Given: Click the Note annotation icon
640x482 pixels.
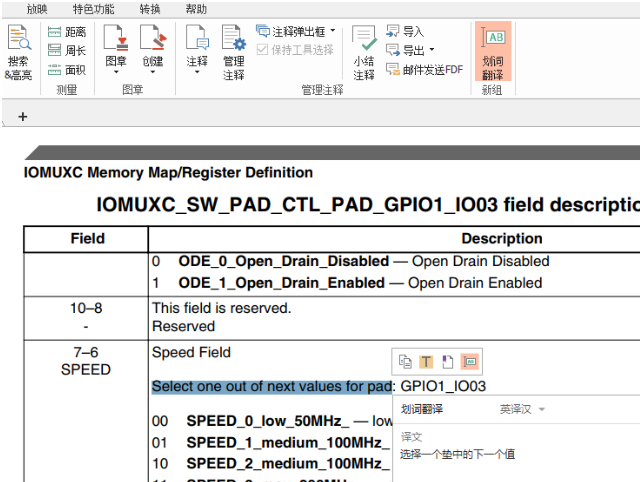Looking at the screenshot, I should (x=198, y=38).
